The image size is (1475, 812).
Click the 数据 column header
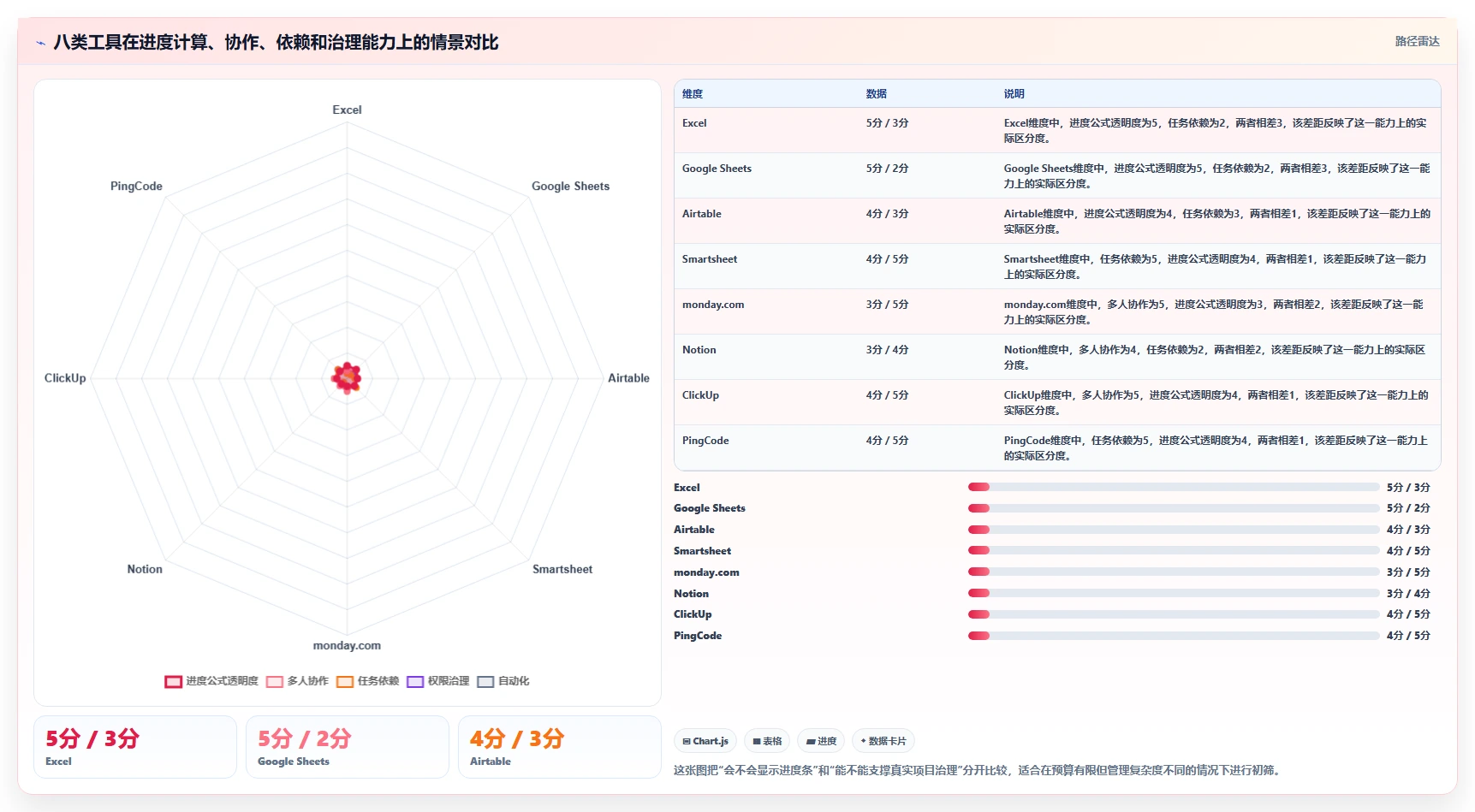pos(876,94)
